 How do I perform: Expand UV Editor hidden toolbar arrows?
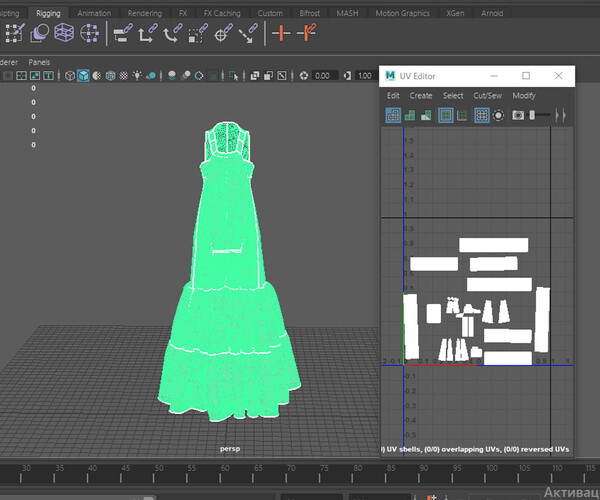pyautogui.click(x=561, y=115)
